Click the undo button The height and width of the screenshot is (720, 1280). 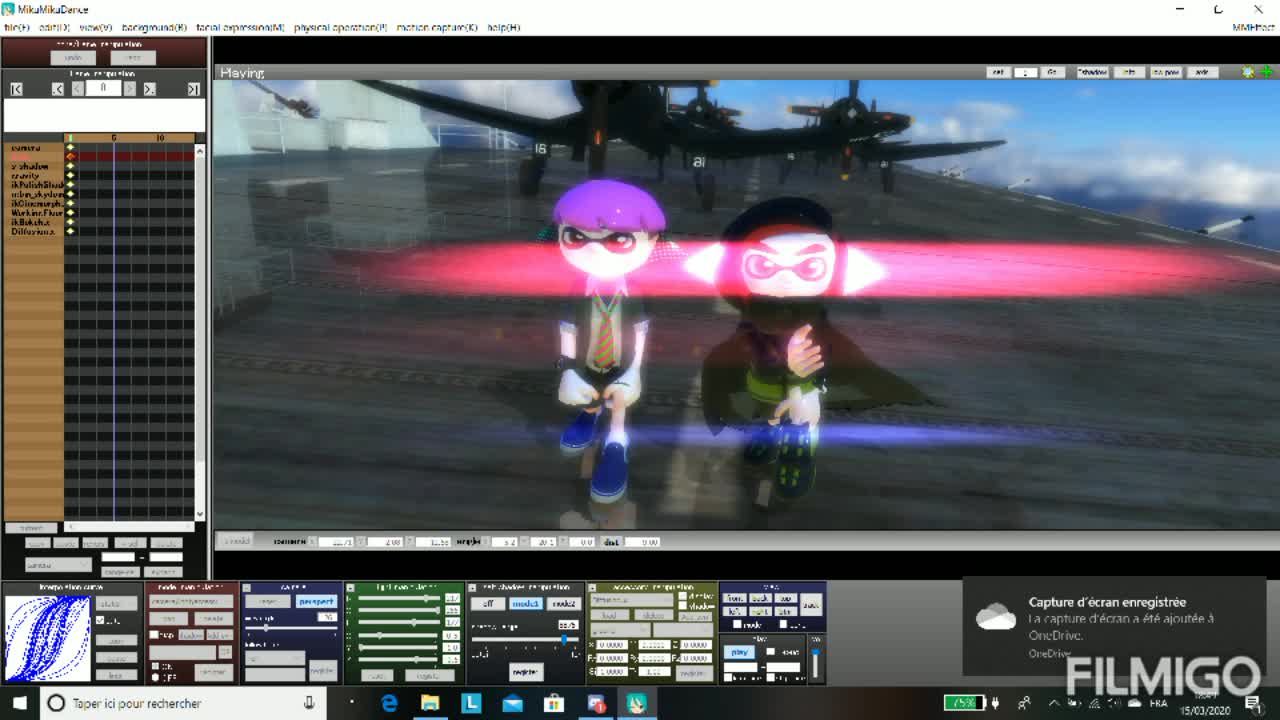coord(73,58)
